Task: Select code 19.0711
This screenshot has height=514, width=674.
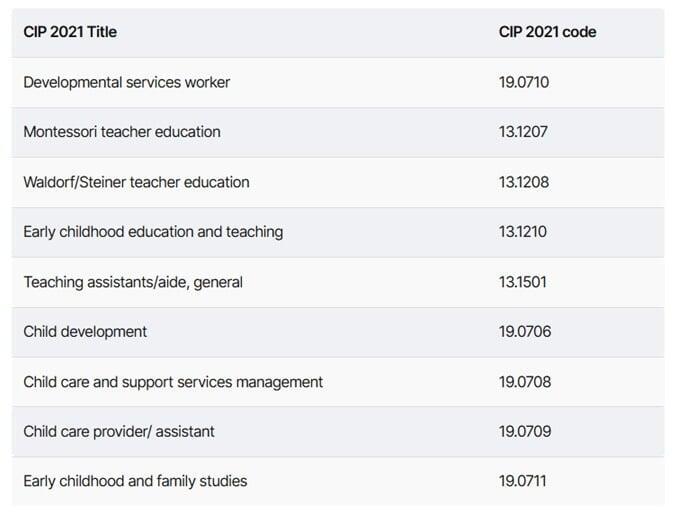Action: pos(523,481)
